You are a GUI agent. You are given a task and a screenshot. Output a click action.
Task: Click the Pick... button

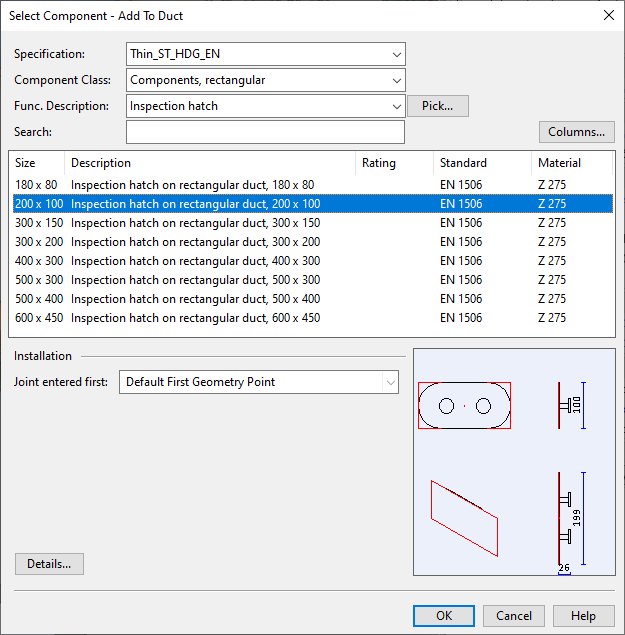(x=438, y=106)
